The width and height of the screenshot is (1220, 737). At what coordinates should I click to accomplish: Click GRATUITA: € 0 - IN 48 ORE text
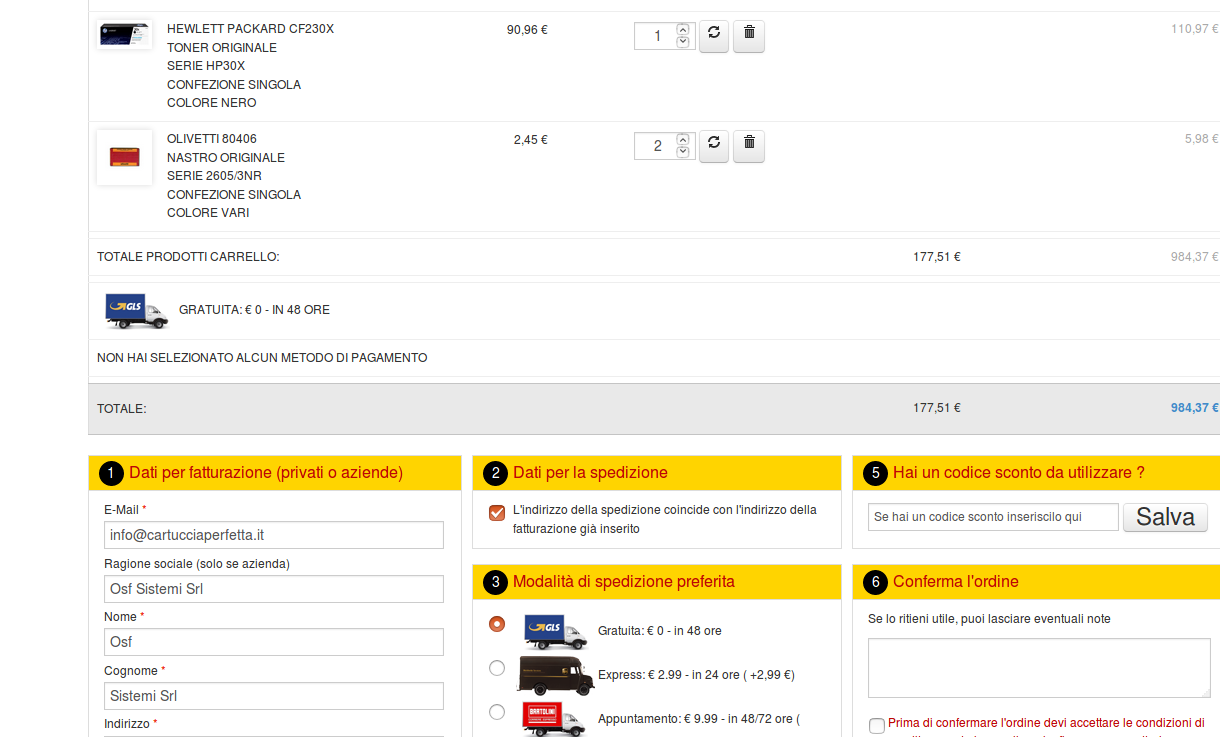point(254,310)
